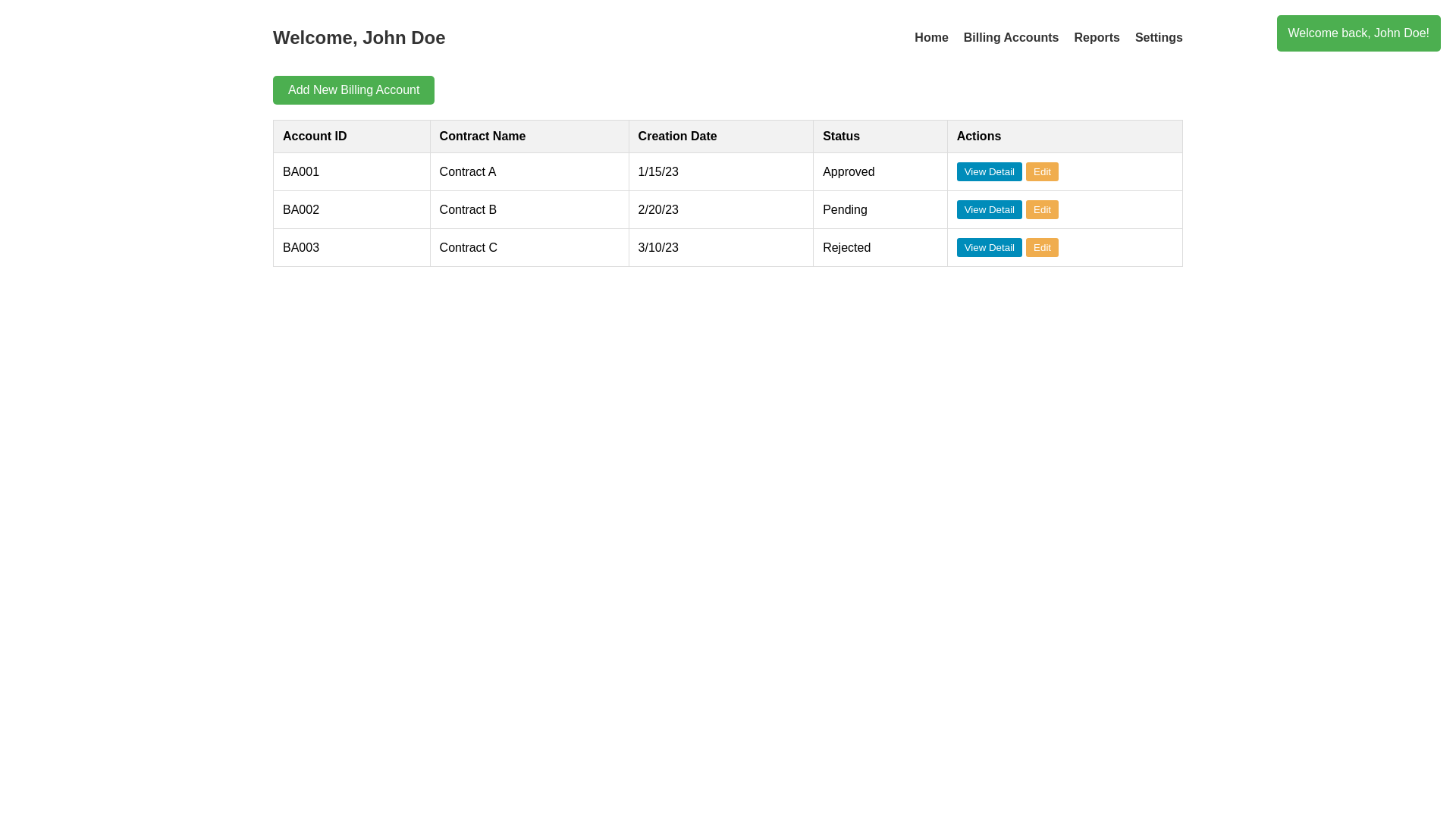Edit the BA001 billing account
Viewport: 1456px width, 819px height.
[1042, 171]
